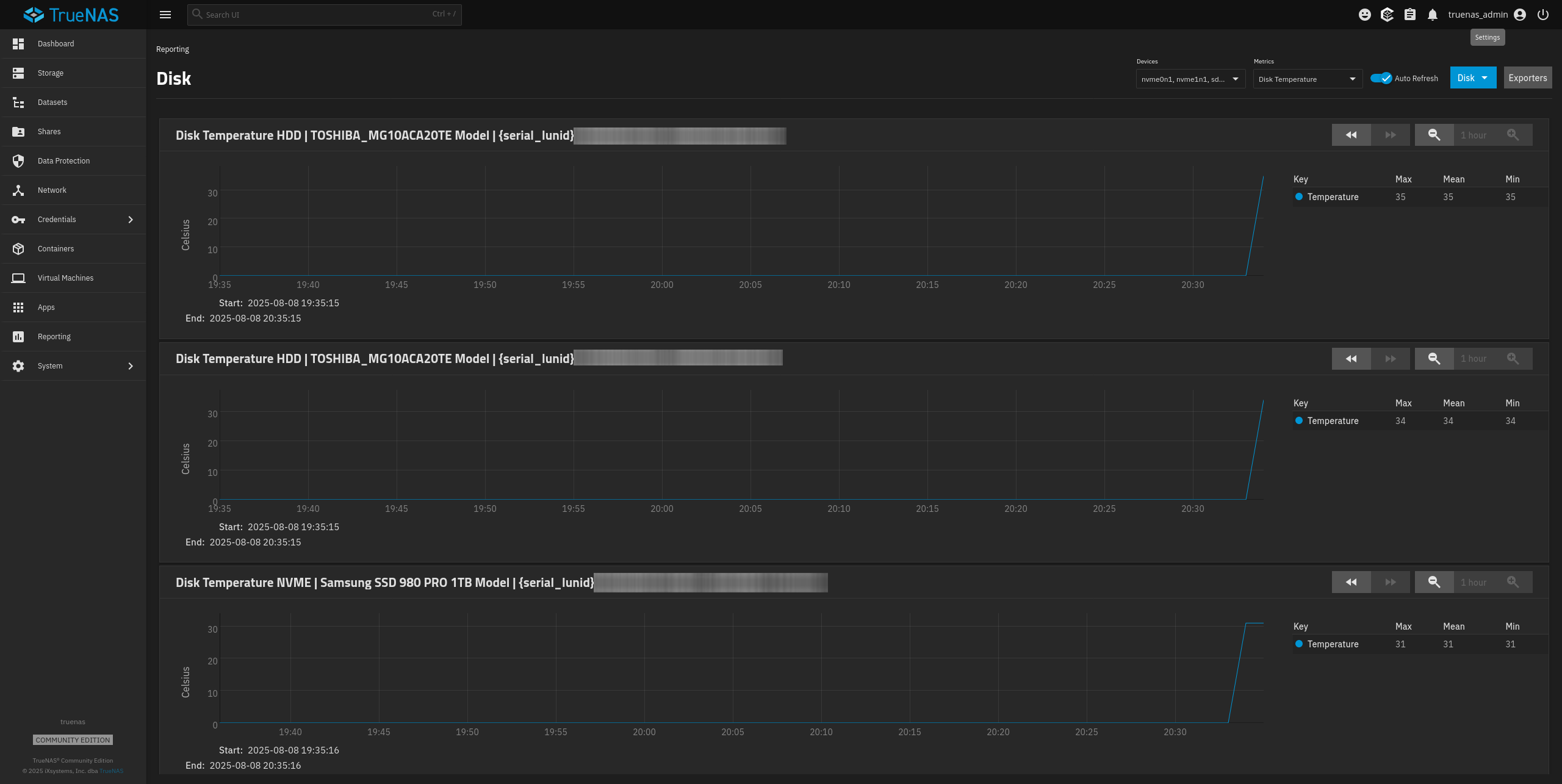Click NVME chart's End time 20:35:16
The width and height of the screenshot is (1562, 784).
click(255, 766)
